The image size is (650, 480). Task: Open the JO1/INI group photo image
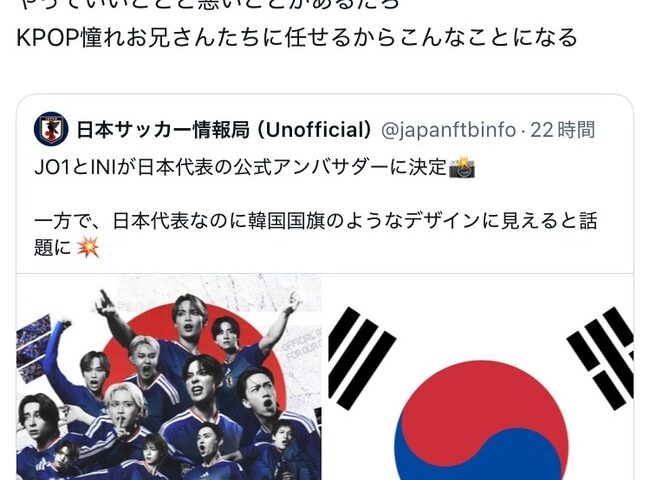(169, 377)
